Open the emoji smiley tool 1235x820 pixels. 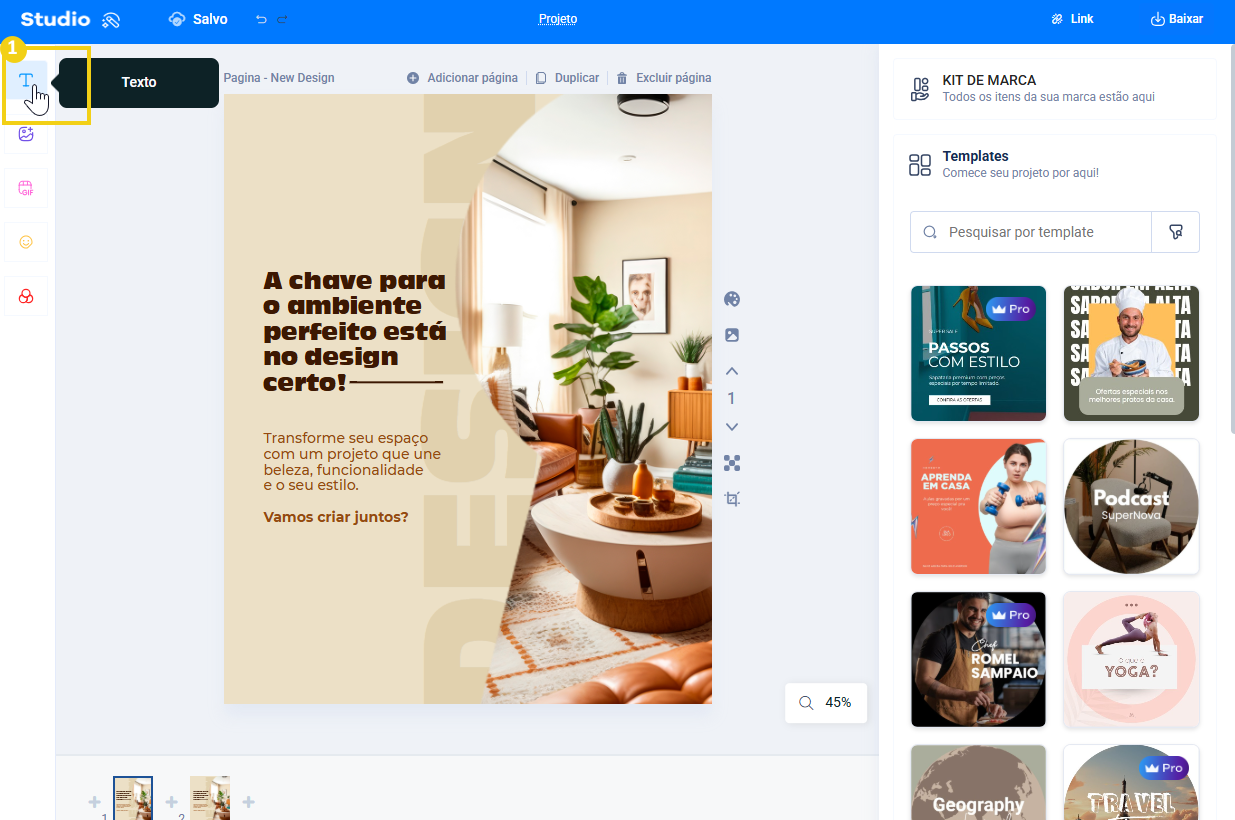(x=26, y=242)
